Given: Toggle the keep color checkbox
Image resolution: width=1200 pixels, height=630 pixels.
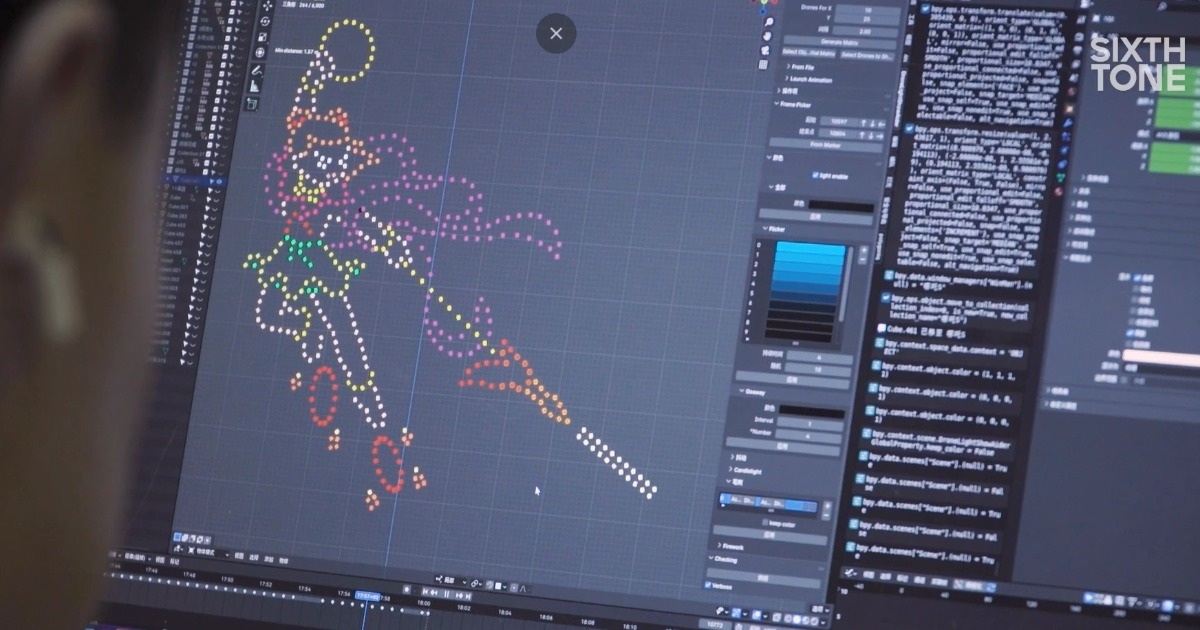Looking at the screenshot, I should pyautogui.click(x=765, y=522).
